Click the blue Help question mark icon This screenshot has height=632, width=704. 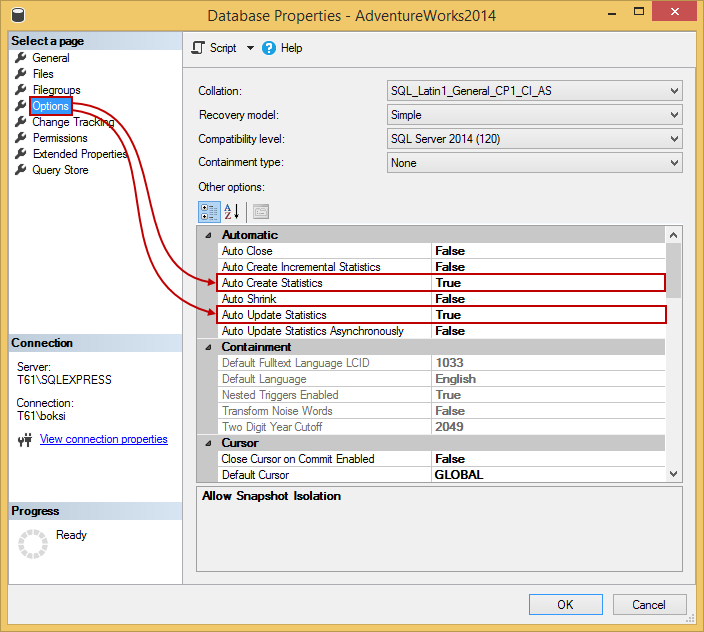click(268, 48)
